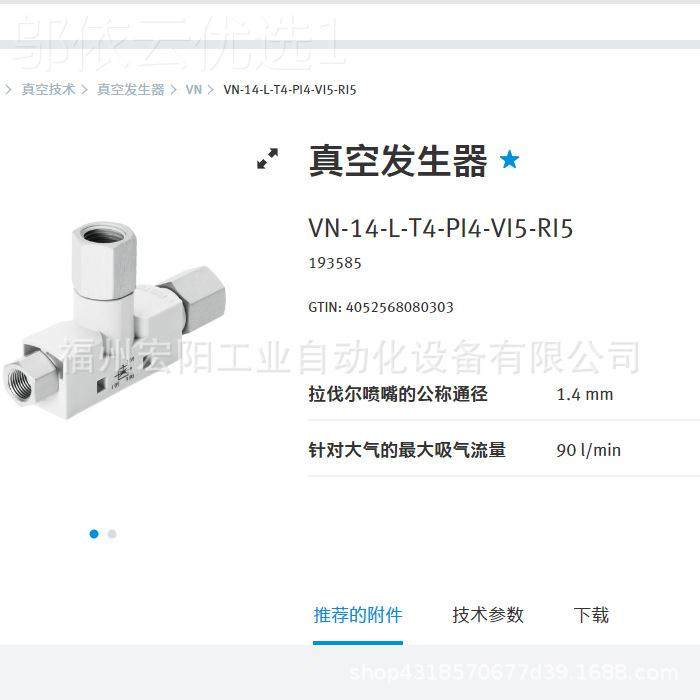The width and height of the screenshot is (700, 700).
Task: Click the expand image arrows icon
Action: 267,158
